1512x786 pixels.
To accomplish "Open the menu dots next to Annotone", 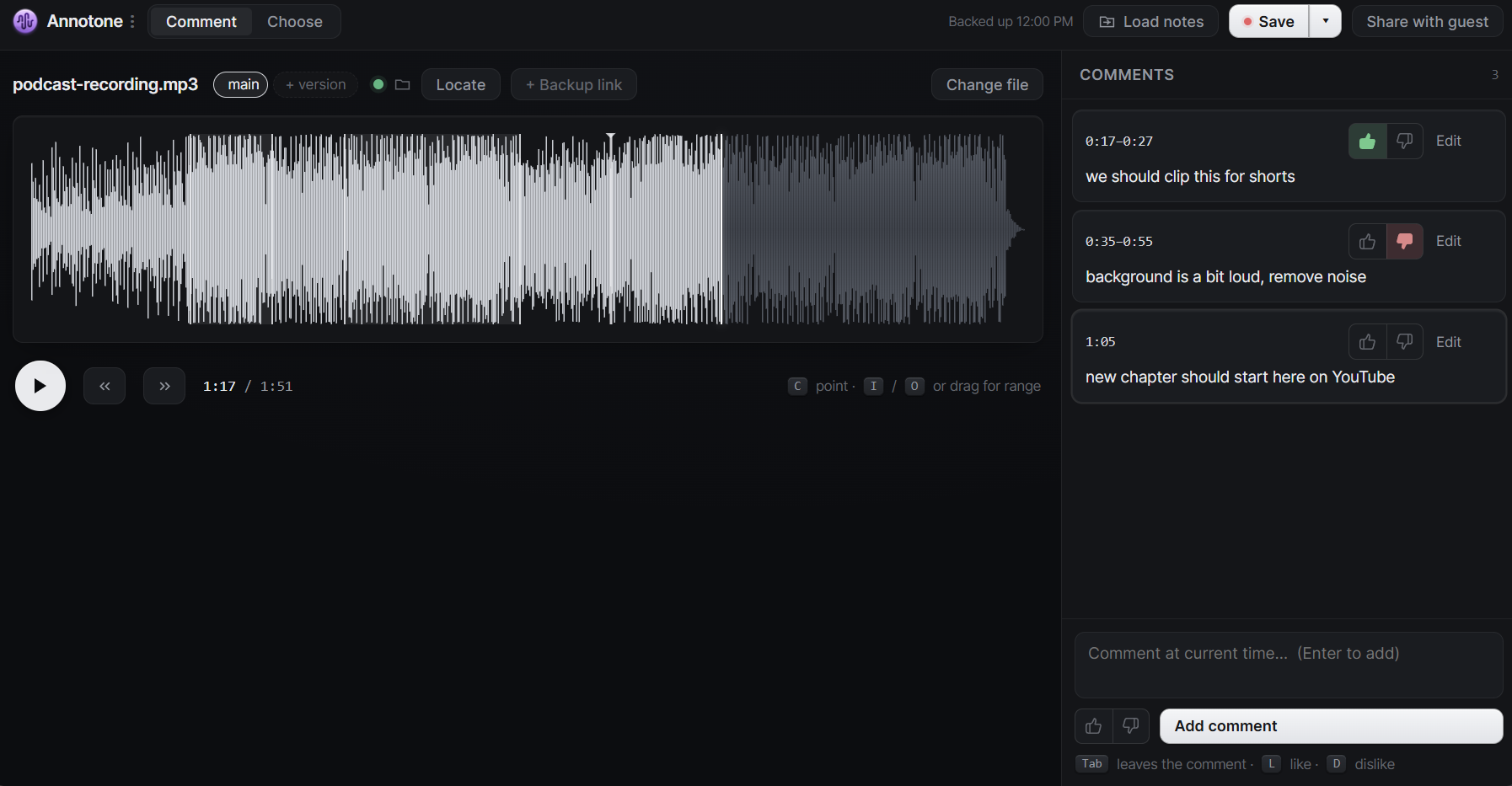I will tap(132, 21).
